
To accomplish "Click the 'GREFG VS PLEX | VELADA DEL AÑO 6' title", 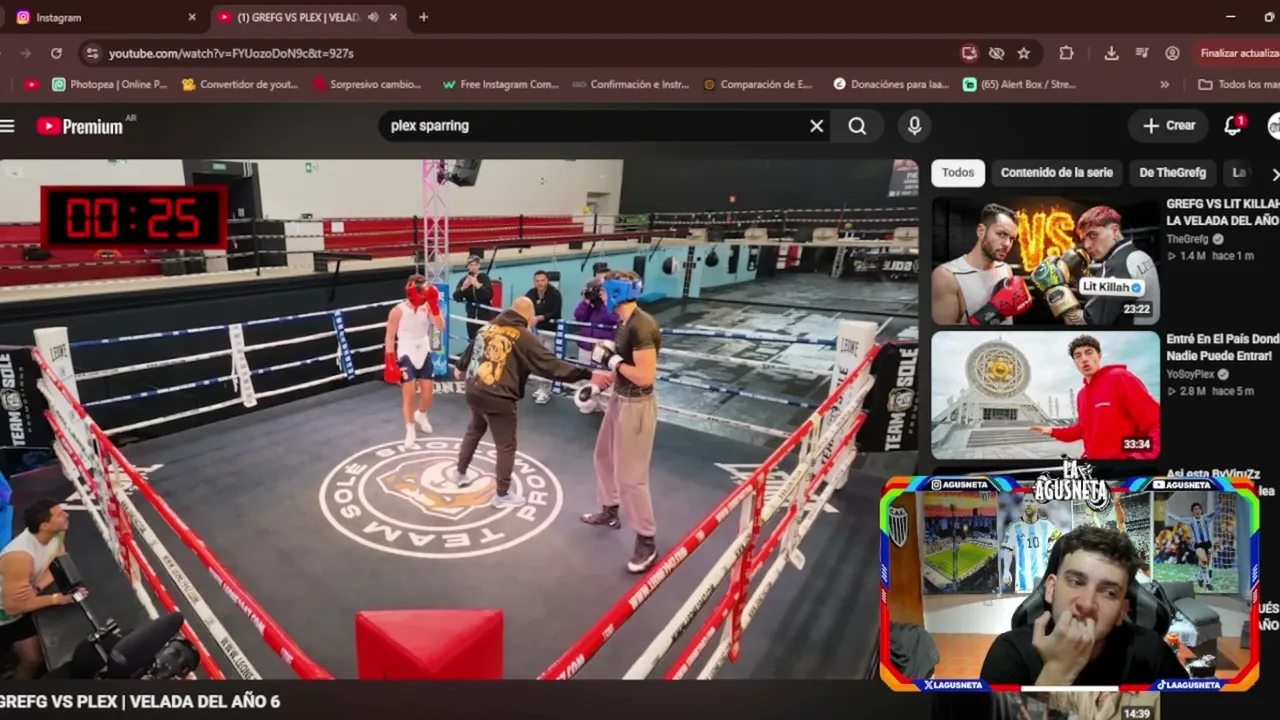I will click(140, 702).
